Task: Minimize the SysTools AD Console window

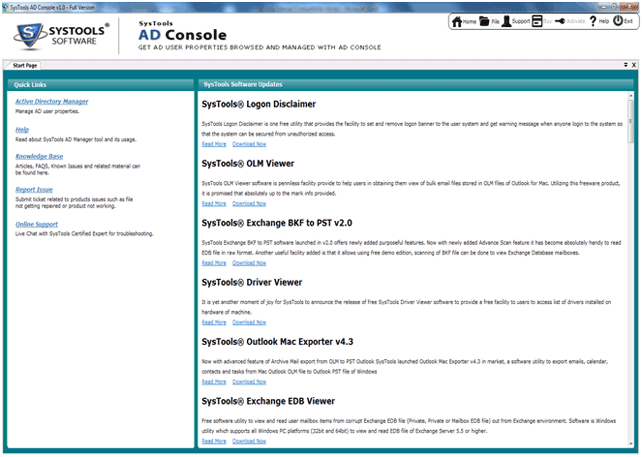Action: 605,7
